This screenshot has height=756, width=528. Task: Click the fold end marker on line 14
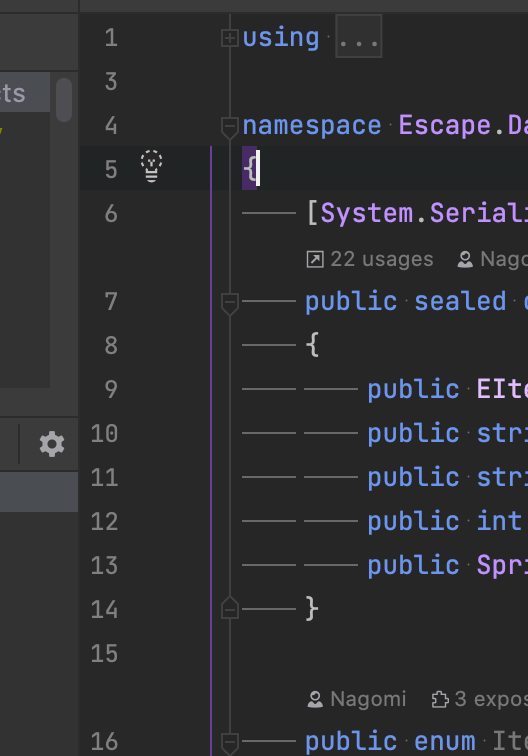(230, 608)
